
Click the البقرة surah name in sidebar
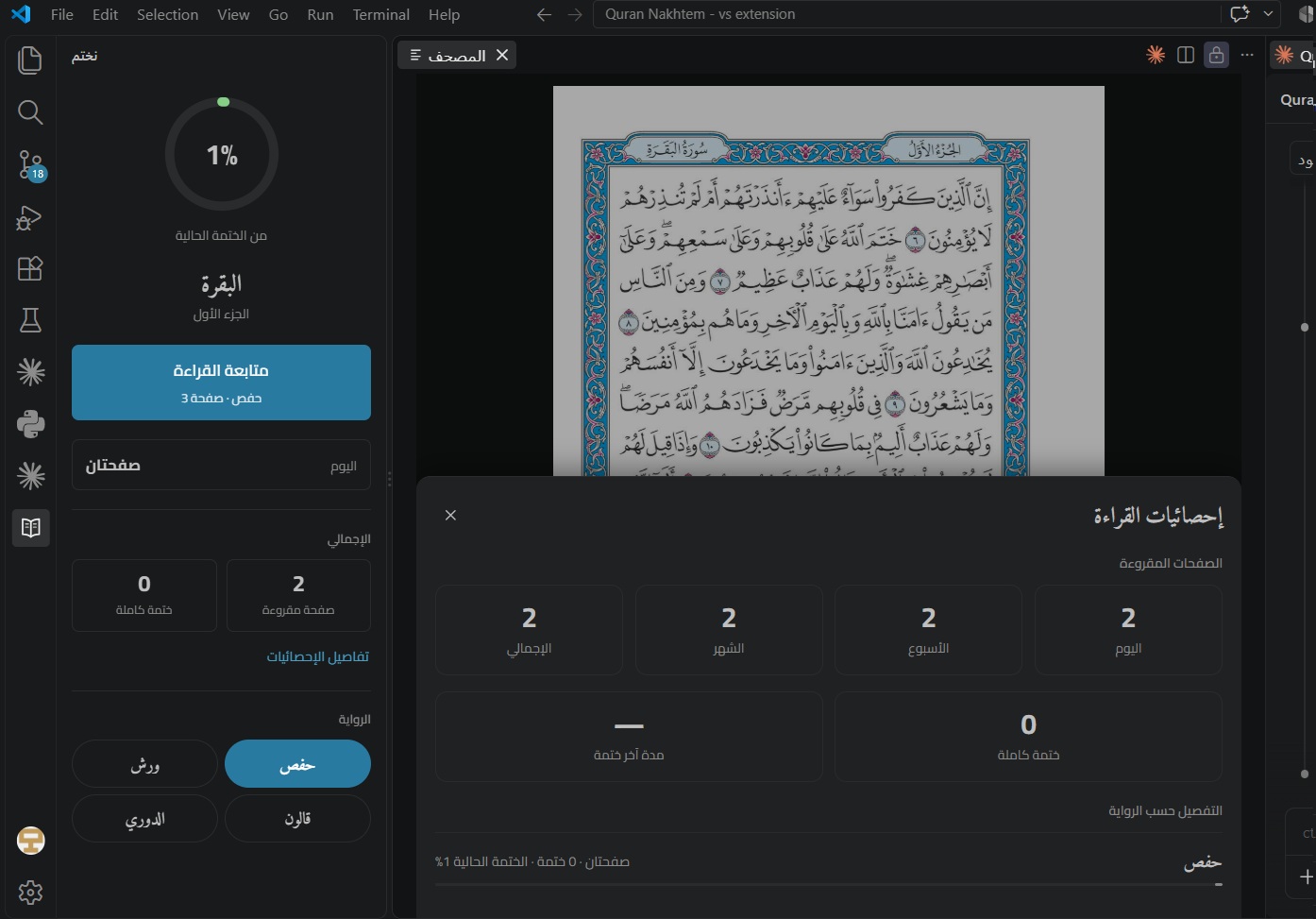tap(221, 283)
